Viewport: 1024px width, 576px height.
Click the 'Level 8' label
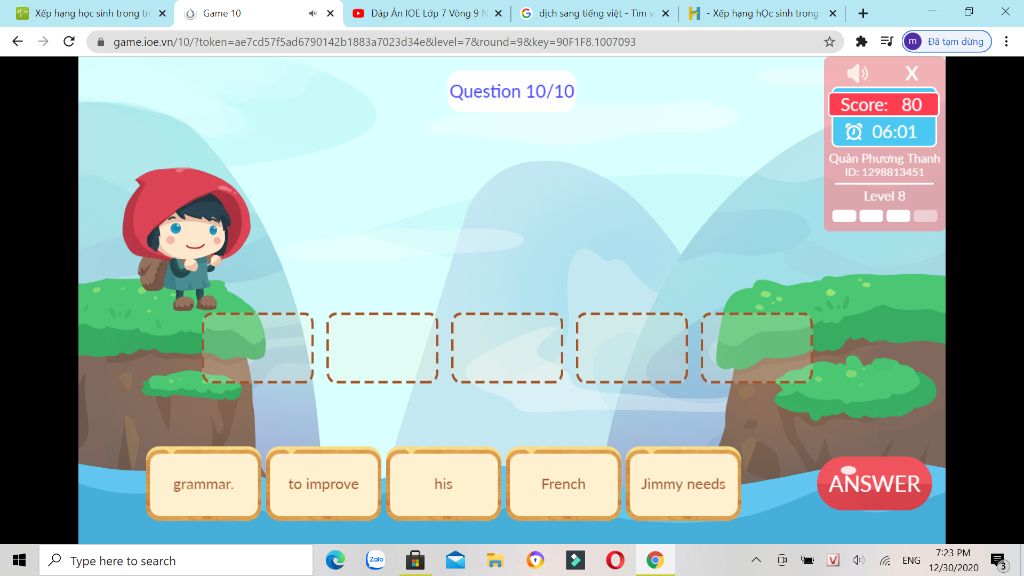[884, 196]
